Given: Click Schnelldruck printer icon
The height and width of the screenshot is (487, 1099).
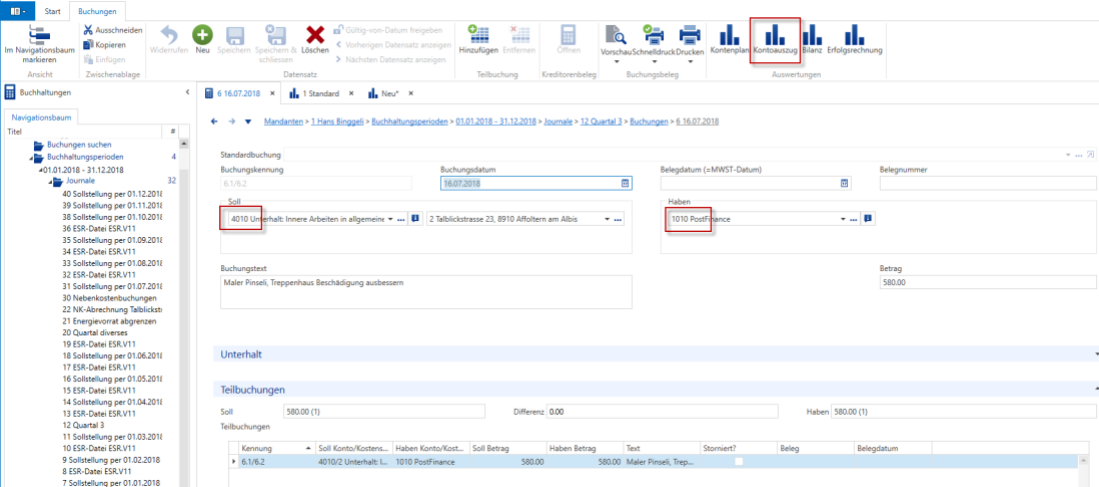Looking at the screenshot, I should 654,35.
